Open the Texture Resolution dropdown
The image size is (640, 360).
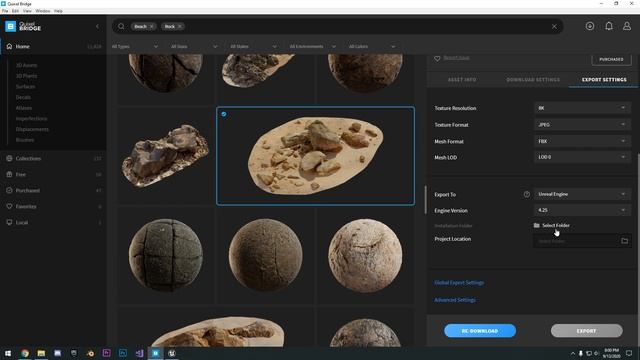(x=582, y=108)
